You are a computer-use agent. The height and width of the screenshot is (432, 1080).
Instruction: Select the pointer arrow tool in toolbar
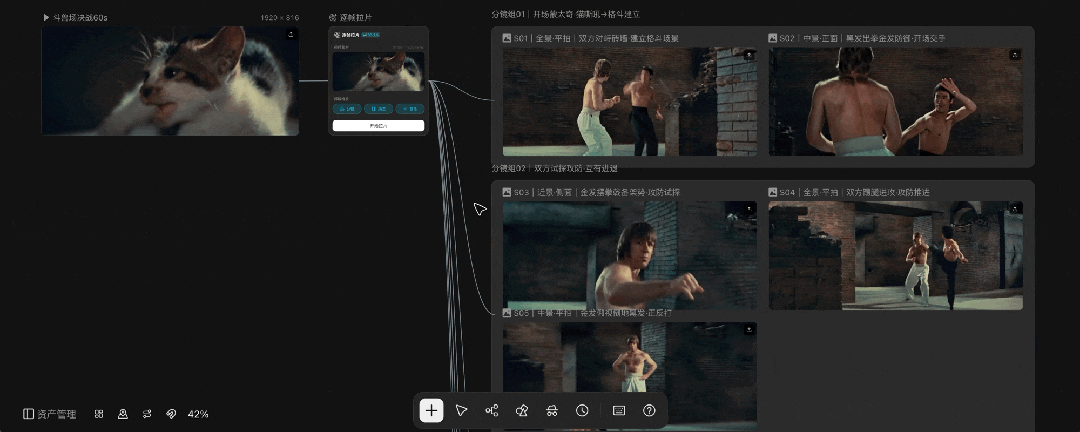[461, 411]
